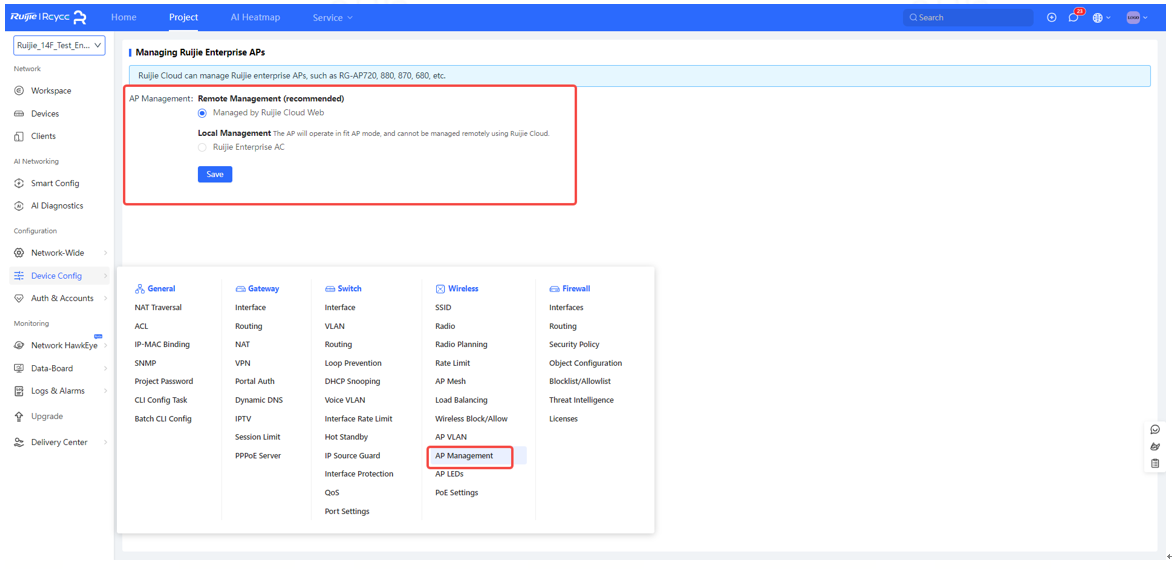Screen dimensions: 1172x569
Task: Open Hot Standby under Switch
Action: (x=346, y=437)
